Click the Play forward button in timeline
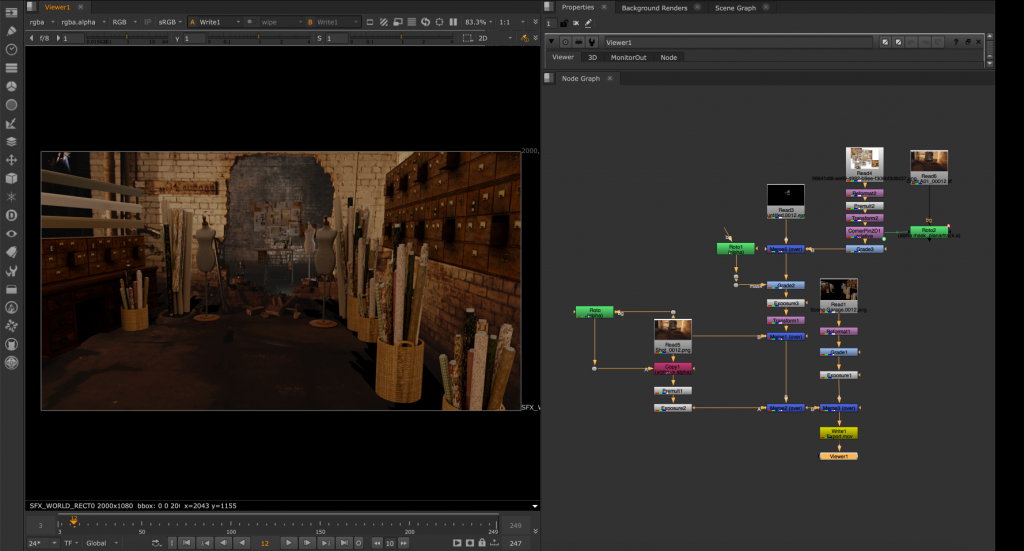Viewport: 1024px width, 551px height. [288, 542]
